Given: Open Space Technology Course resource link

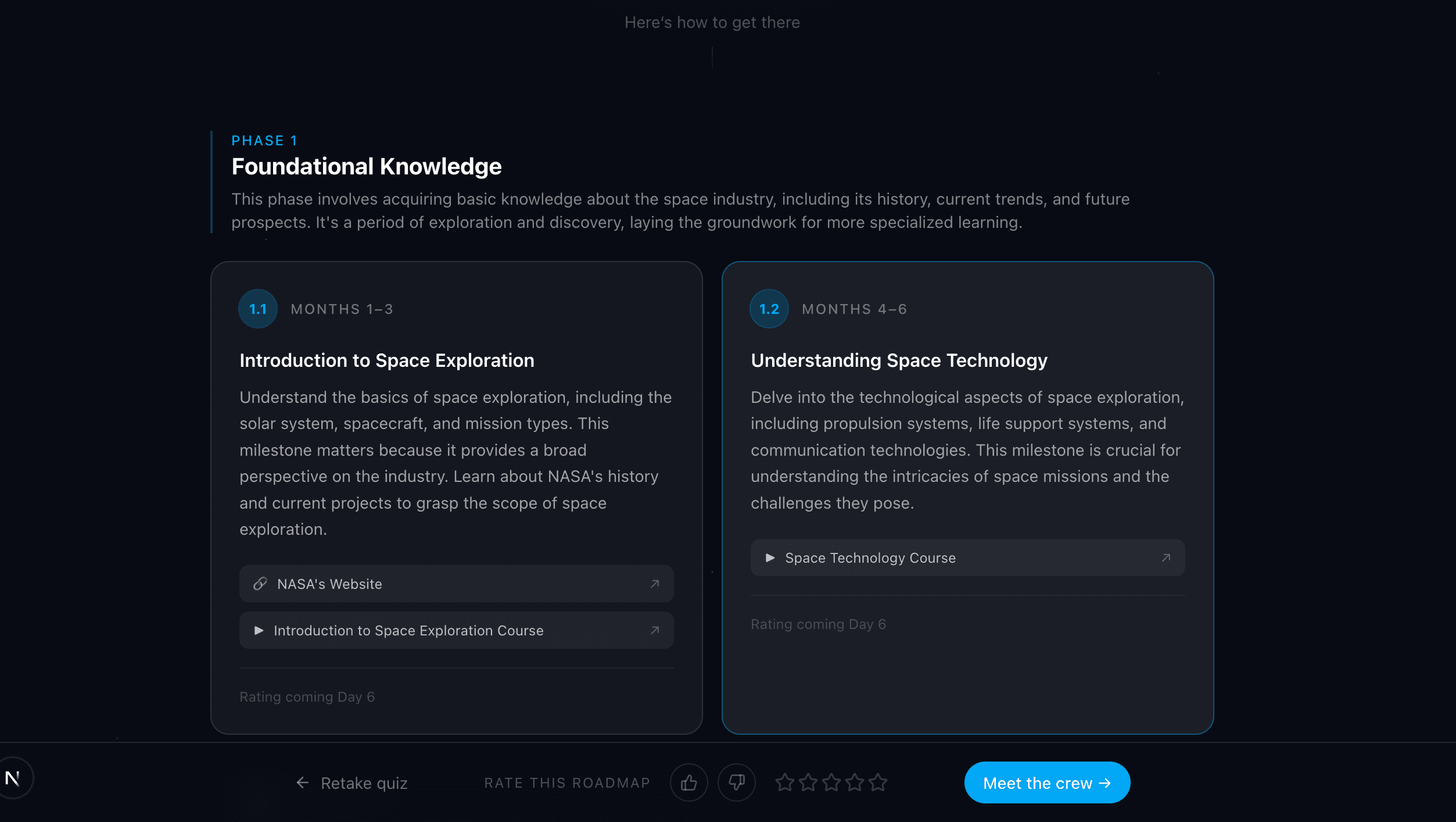Looking at the screenshot, I should click(x=967, y=557).
